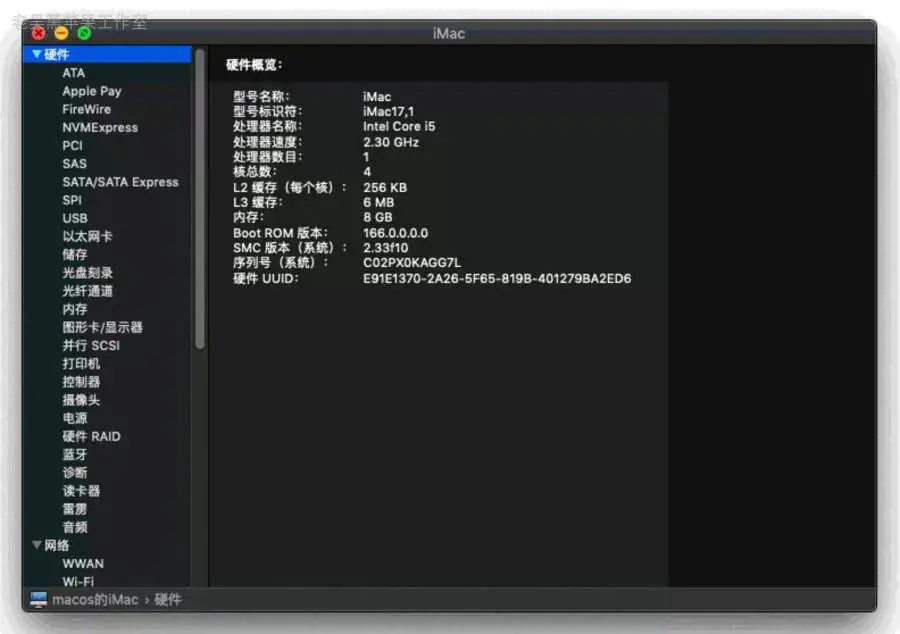Click the 6 MB L3 cache value
This screenshot has height=634, width=900.
378,202
